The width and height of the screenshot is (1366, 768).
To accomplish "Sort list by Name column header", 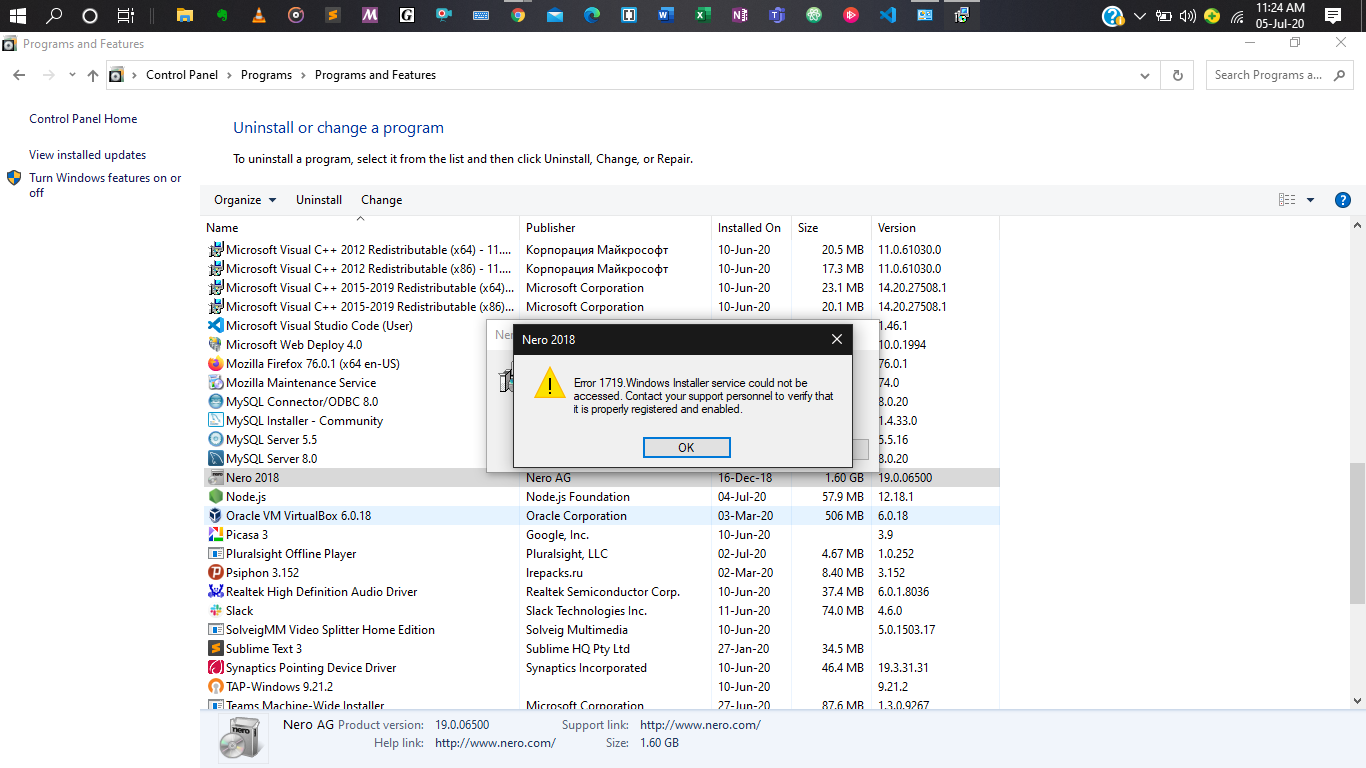I will click(x=360, y=228).
